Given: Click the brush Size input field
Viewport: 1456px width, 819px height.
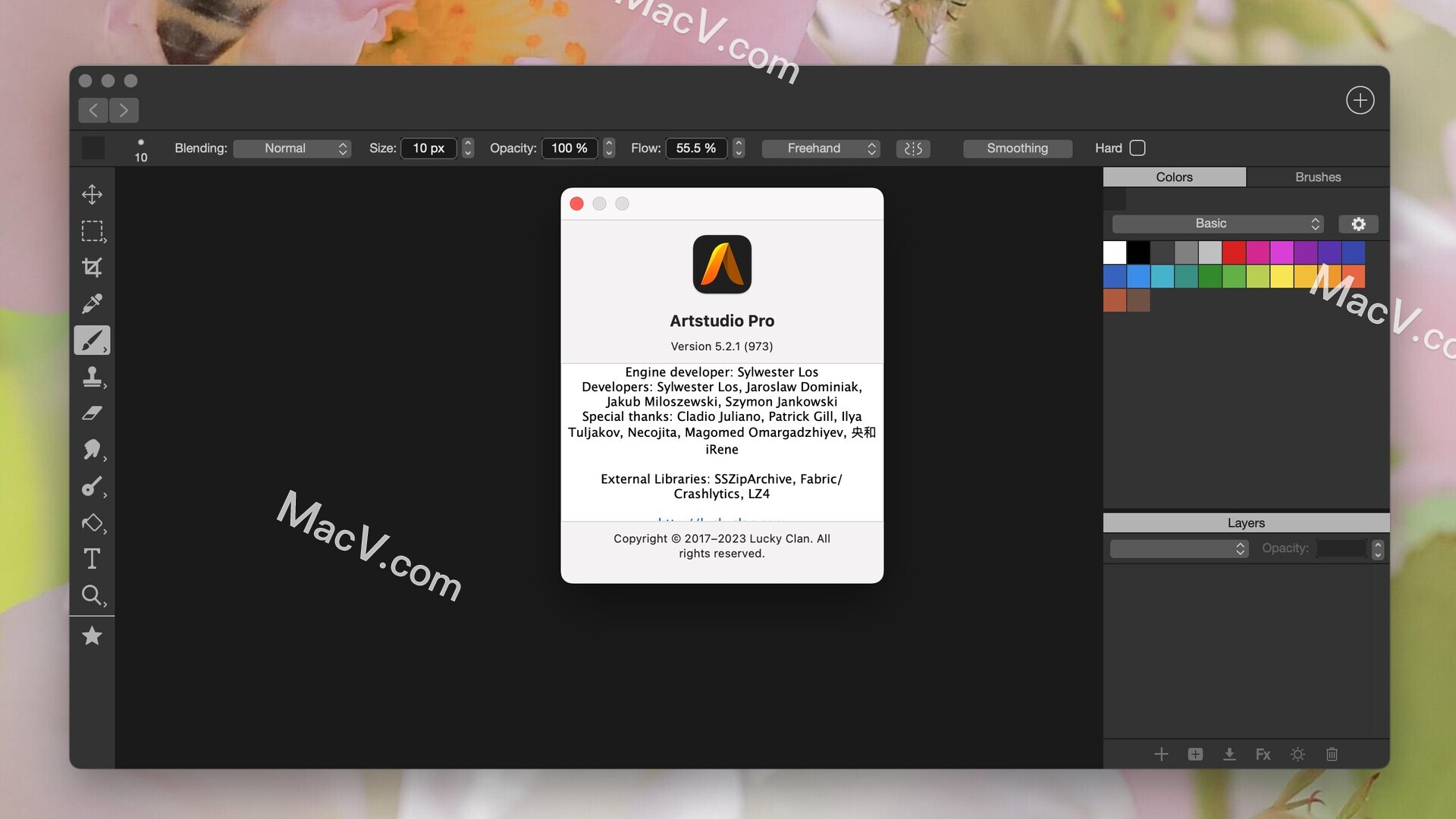Looking at the screenshot, I should pyautogui.click(x=428, y=149).
